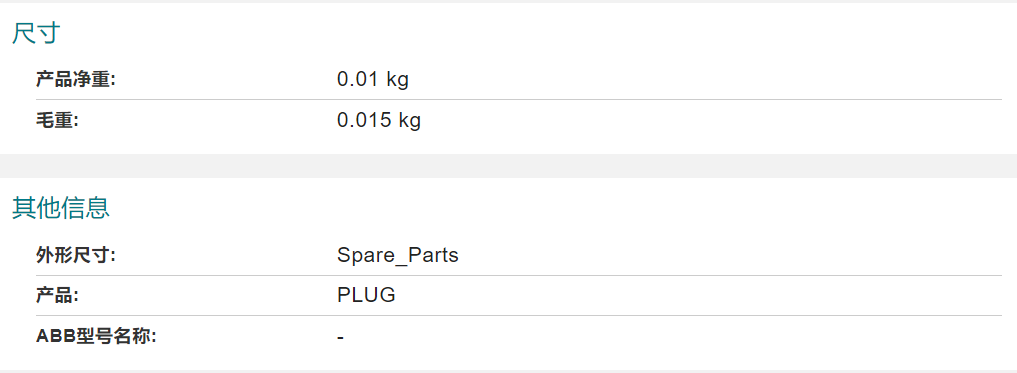Image resolution: width=1017 pixels, height=373 pixels.
Task: Select the 产品 field label
Action: (x=56, y=296)
